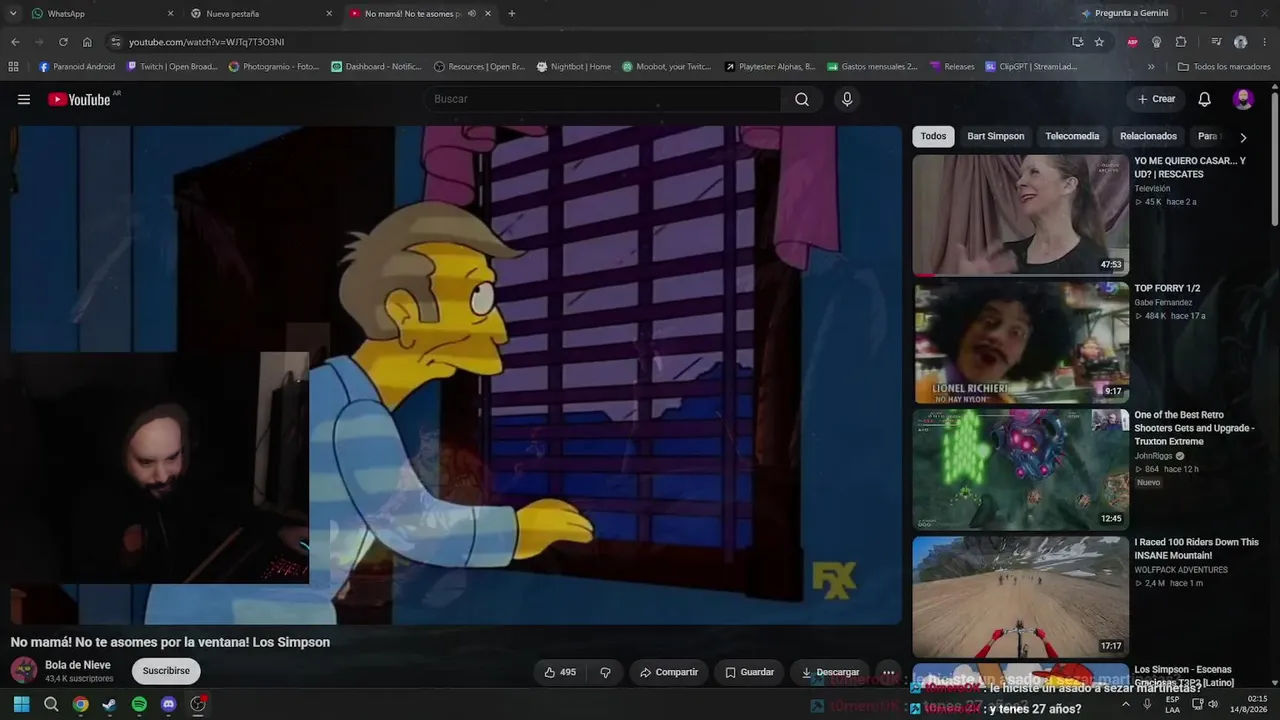The height and width of the screenshot is (720, 1280).
Task: Click the Crear button
Action: coord(1156,99)
